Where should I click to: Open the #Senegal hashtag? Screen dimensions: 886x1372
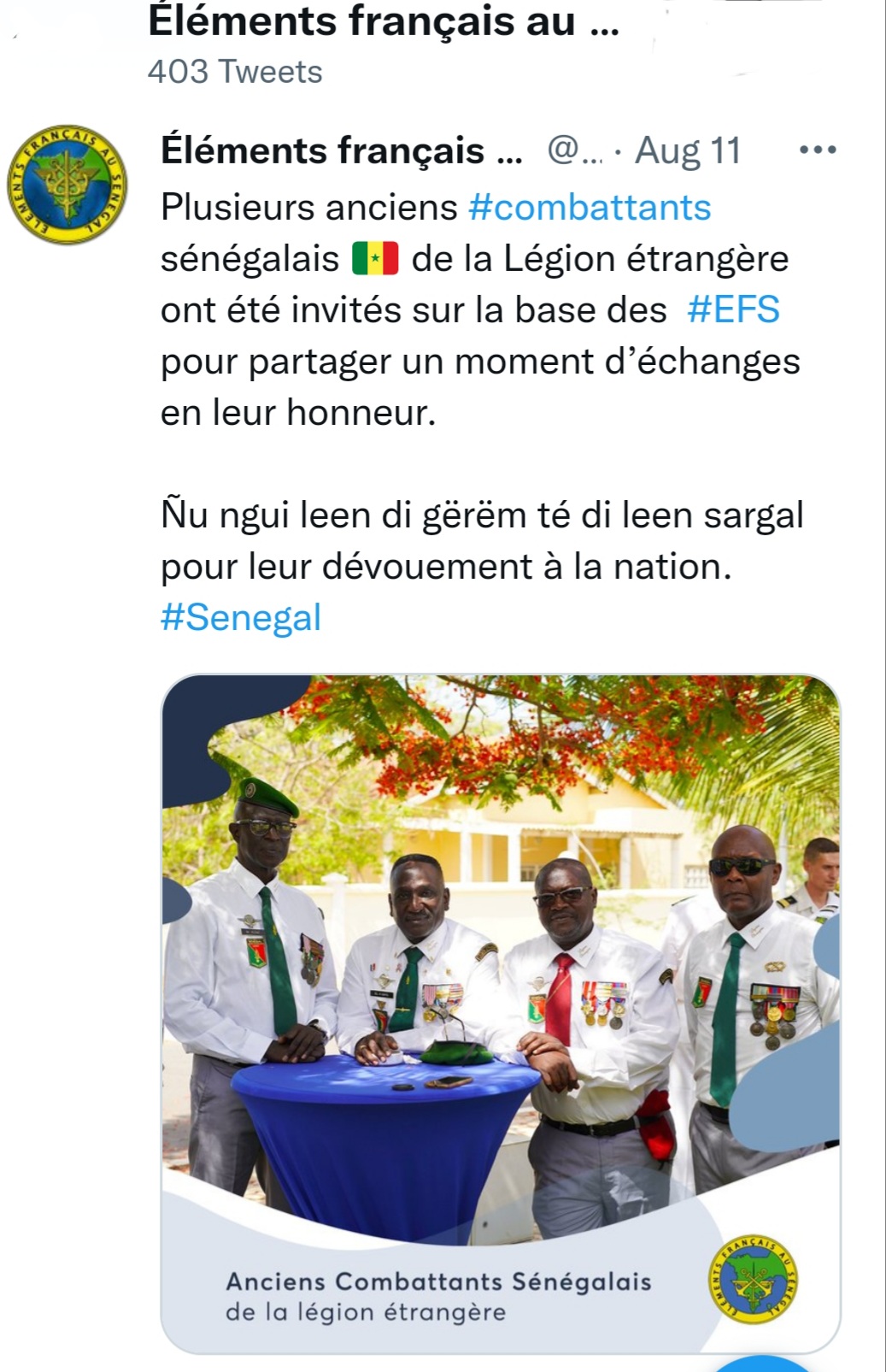(x=241, y=618)
